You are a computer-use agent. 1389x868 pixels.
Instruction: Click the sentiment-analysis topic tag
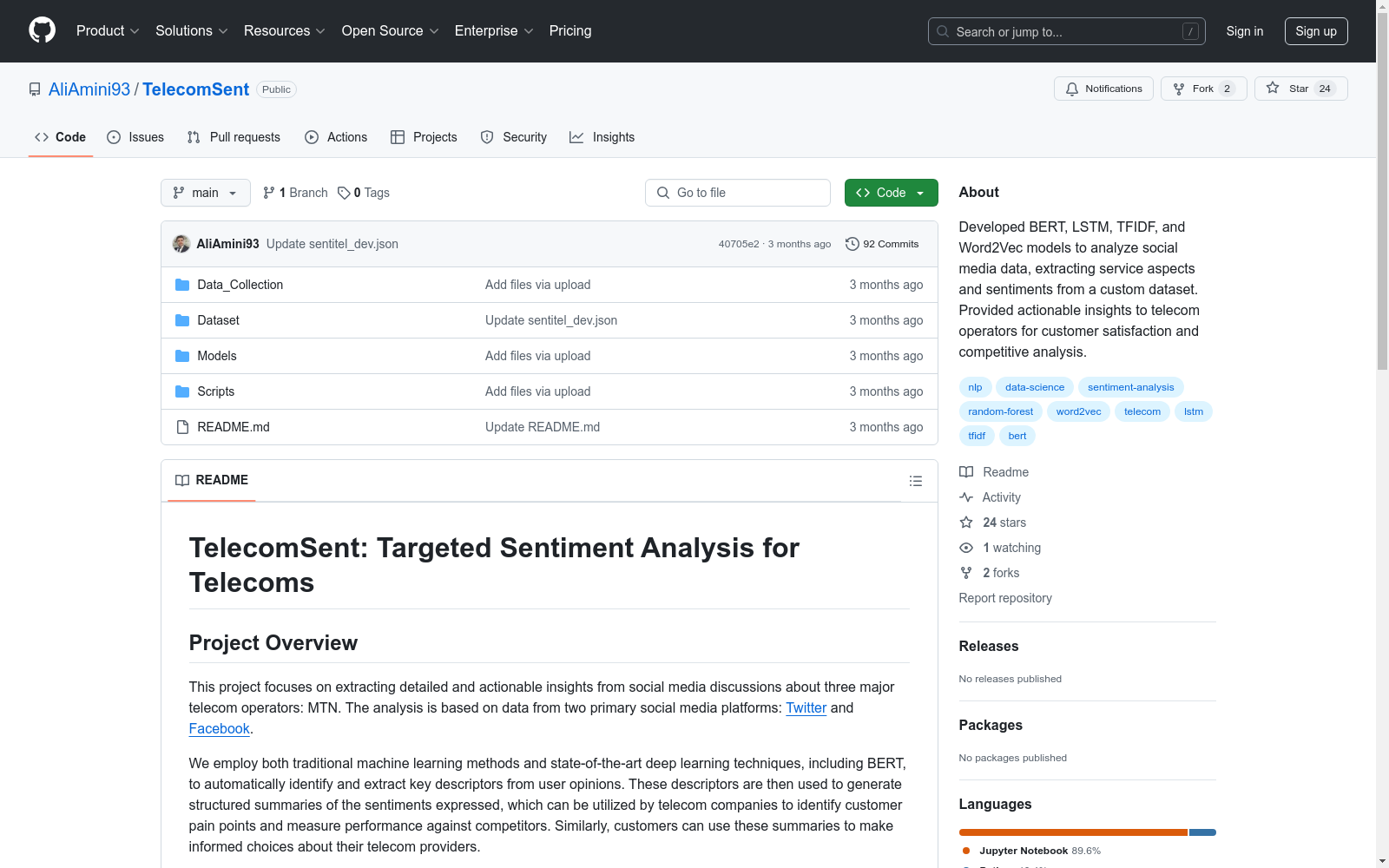click(1130, 387)
